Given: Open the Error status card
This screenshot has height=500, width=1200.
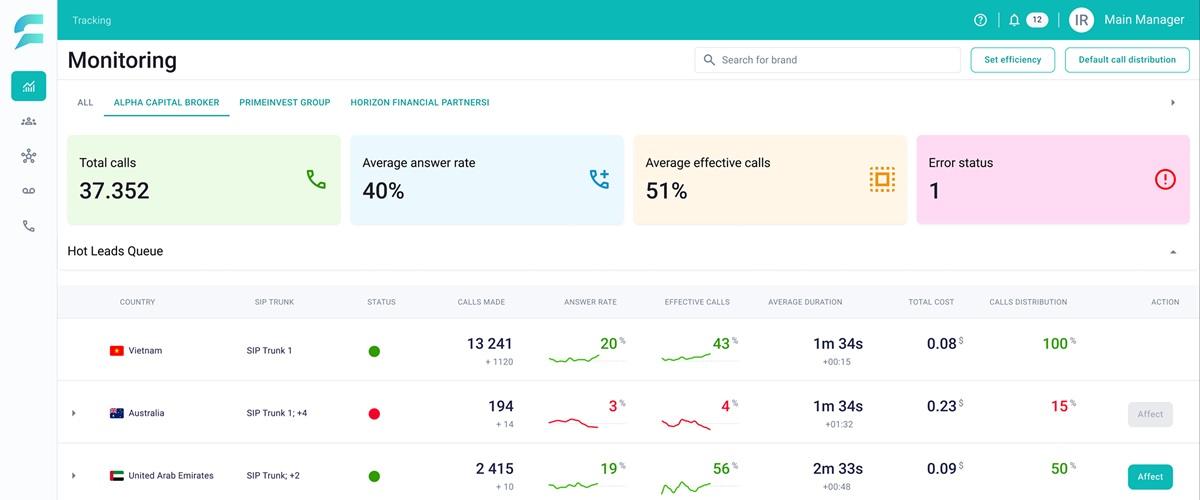Looking at the screenshot, I should (x=1053, y=180).
